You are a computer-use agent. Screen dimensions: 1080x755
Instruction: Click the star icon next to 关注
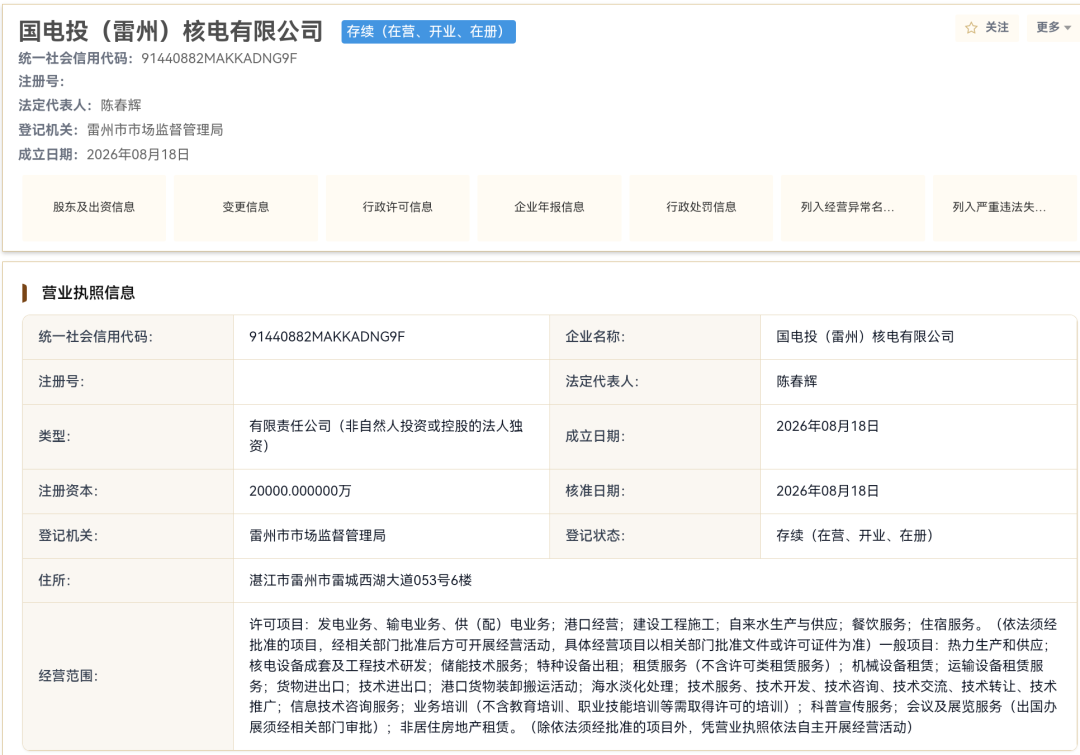(x=971, y=28)
